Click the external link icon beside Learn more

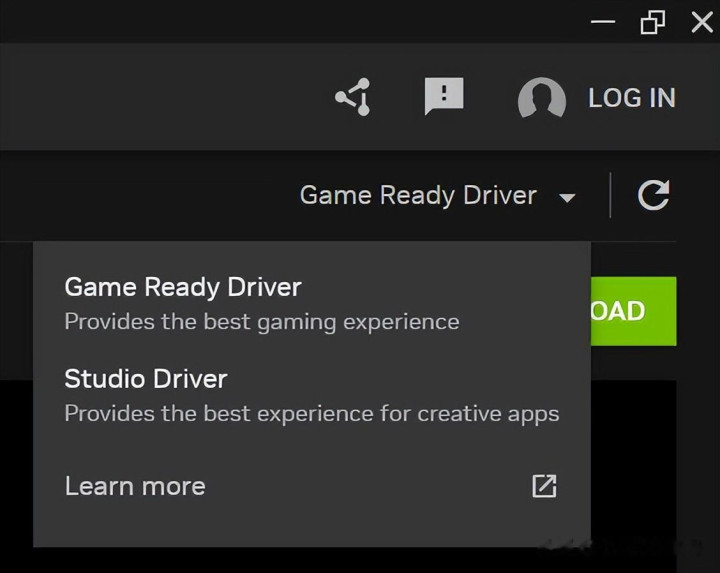544,486
